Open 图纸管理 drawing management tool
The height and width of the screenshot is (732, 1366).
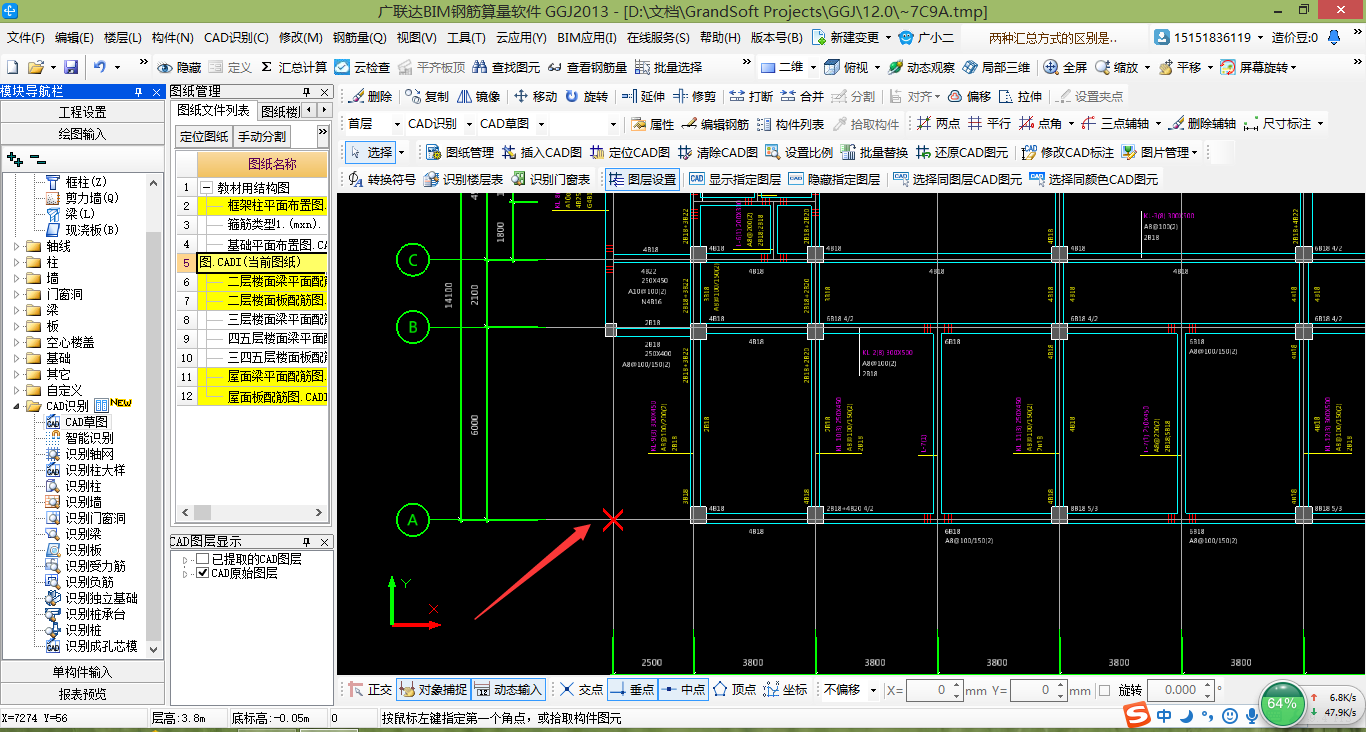tap(459, 152)
